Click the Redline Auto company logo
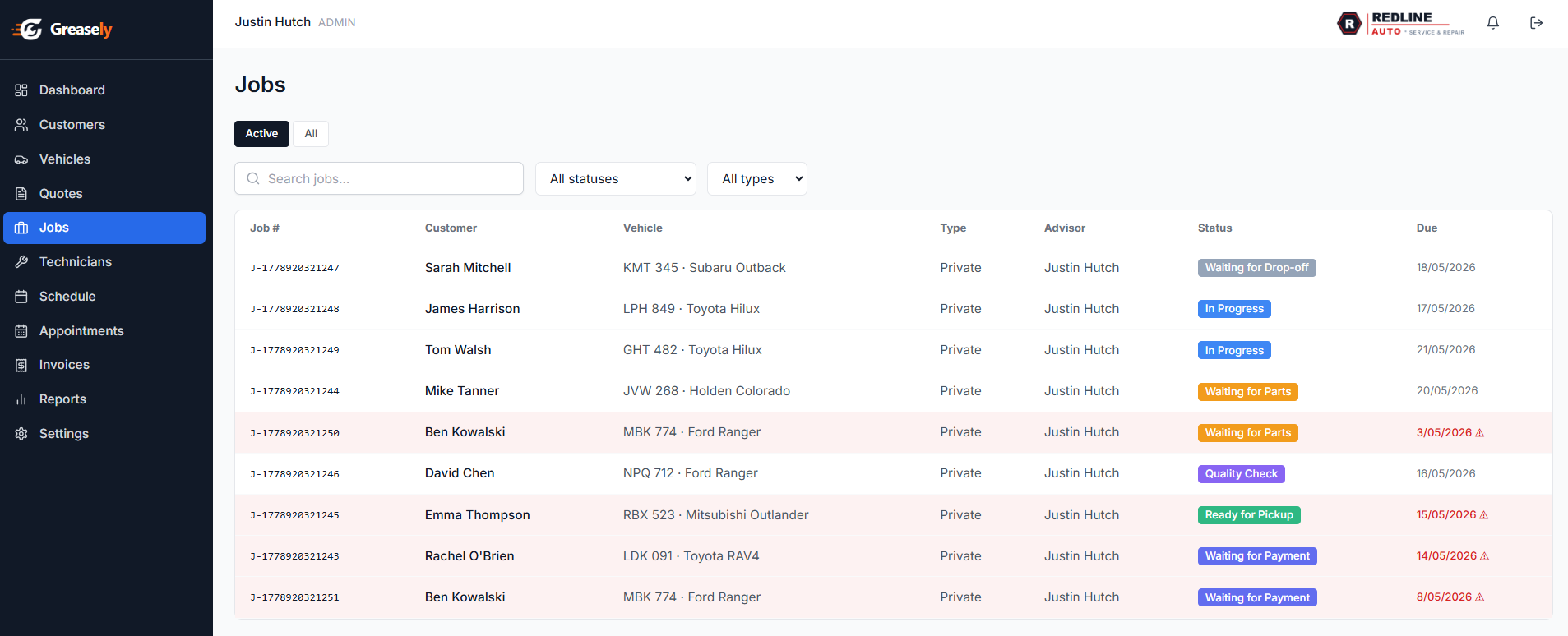 point(1401,23)
